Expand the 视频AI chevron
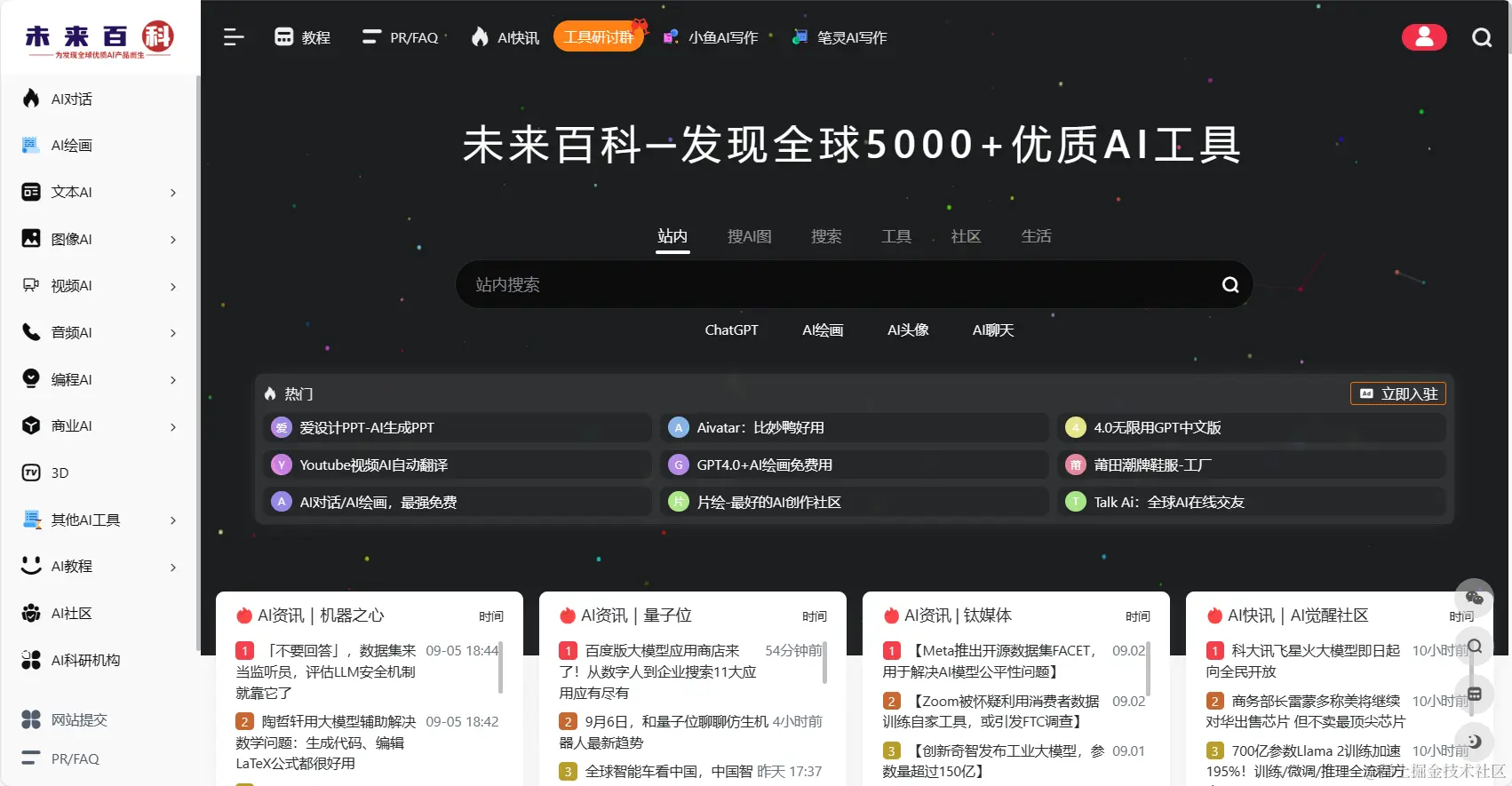The height and width of the screenshot is (786, 1512). pos(173,287)
